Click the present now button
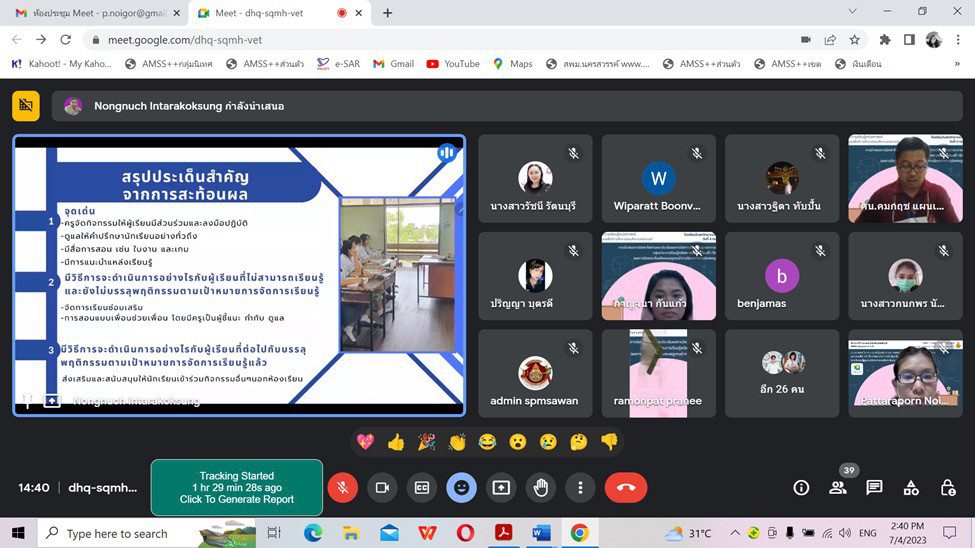Viewport: 975px width, 548px height. [x=501, y=488]
